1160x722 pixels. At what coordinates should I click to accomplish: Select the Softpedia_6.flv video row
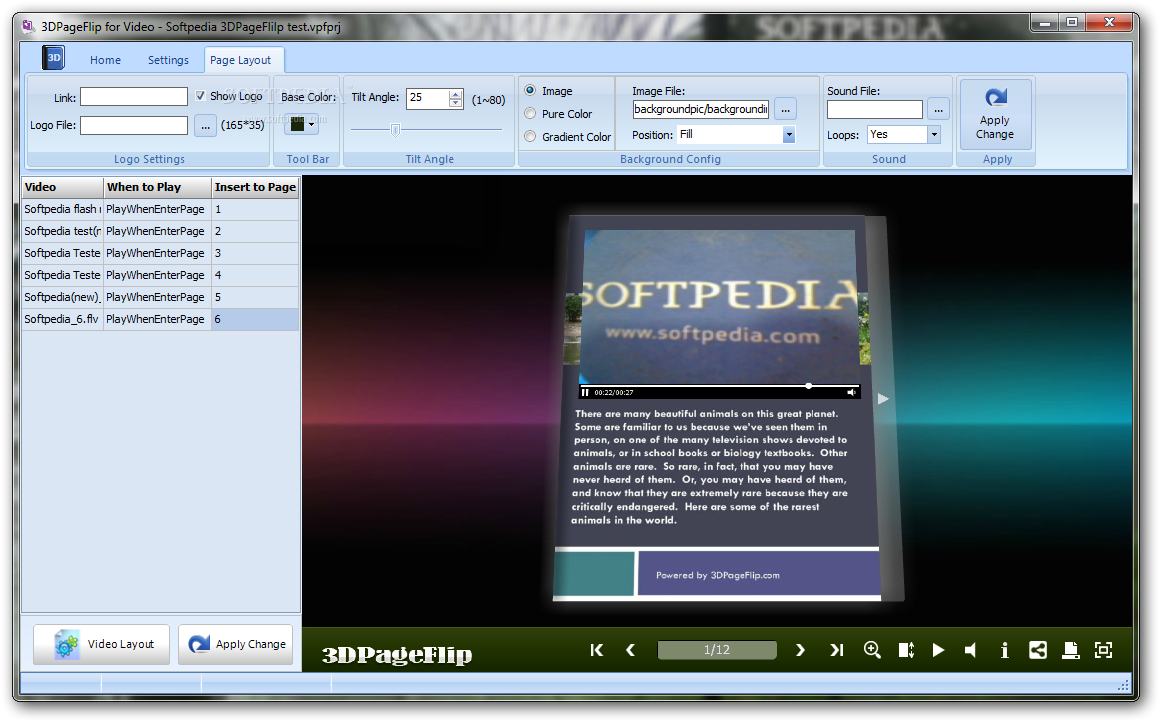161,320
